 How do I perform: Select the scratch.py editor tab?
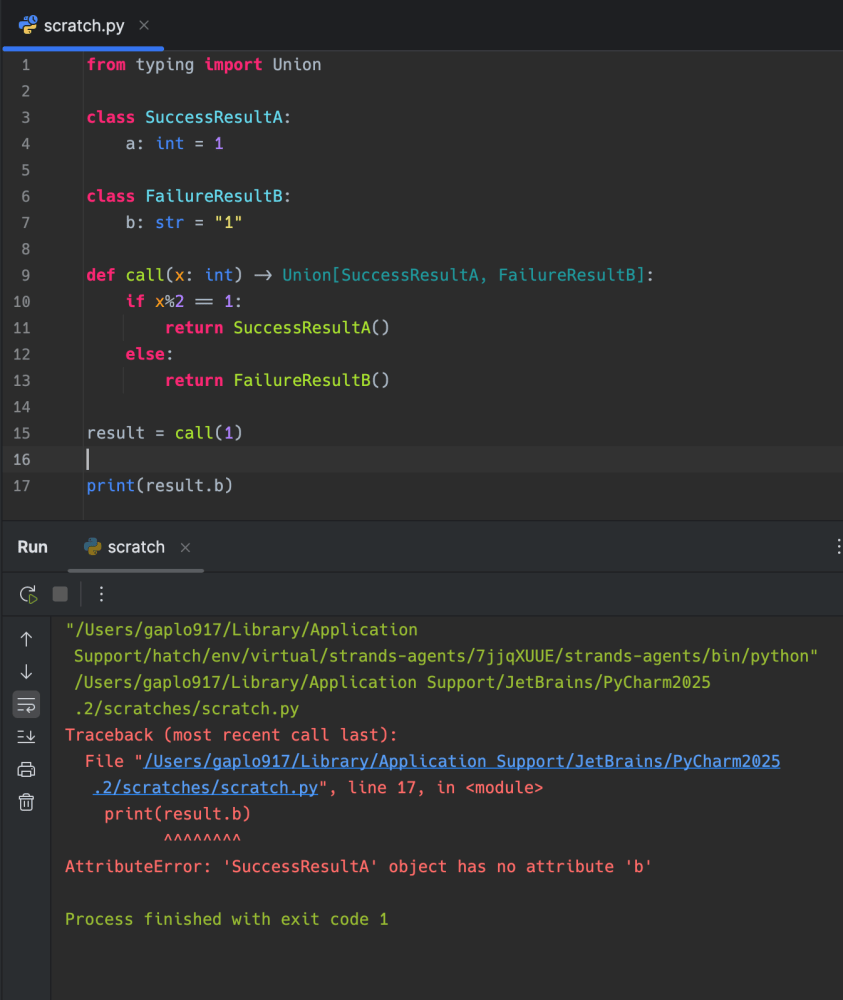(x=84, y=25)
